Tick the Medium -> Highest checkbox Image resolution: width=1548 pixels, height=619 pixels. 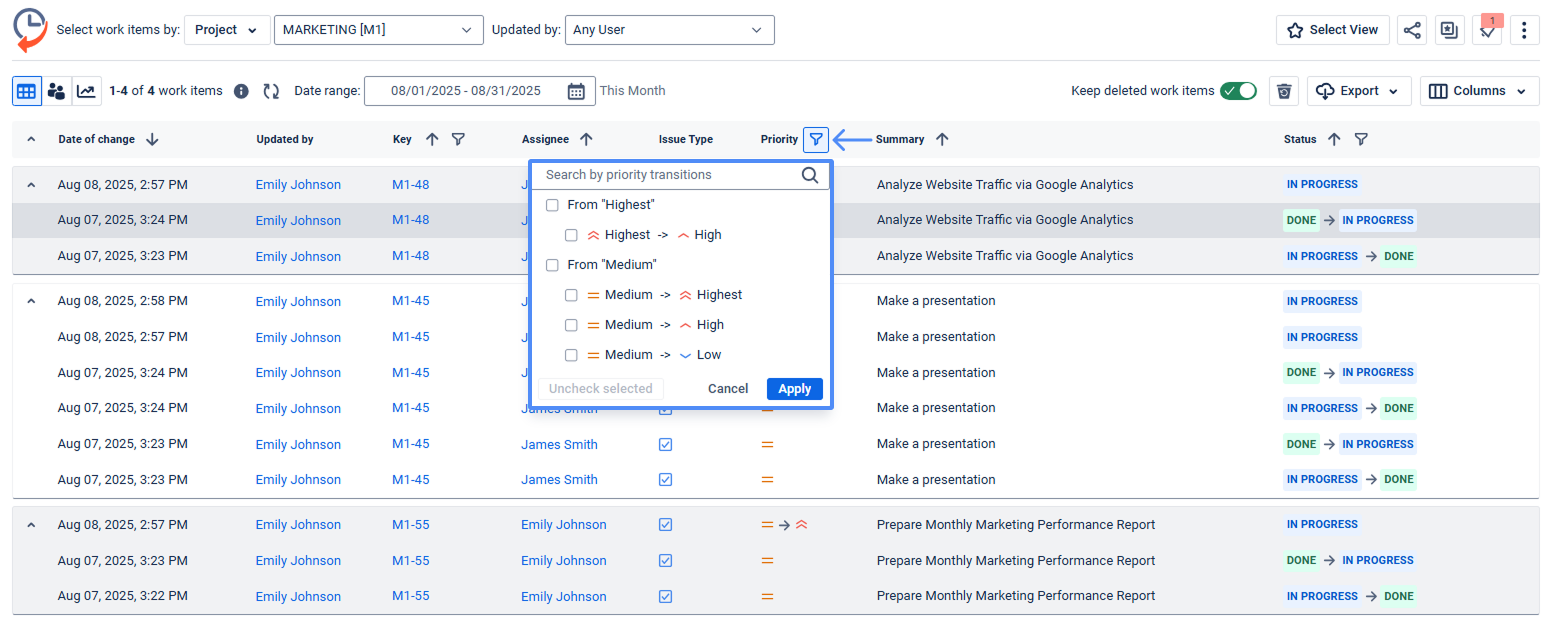(571, 295)
